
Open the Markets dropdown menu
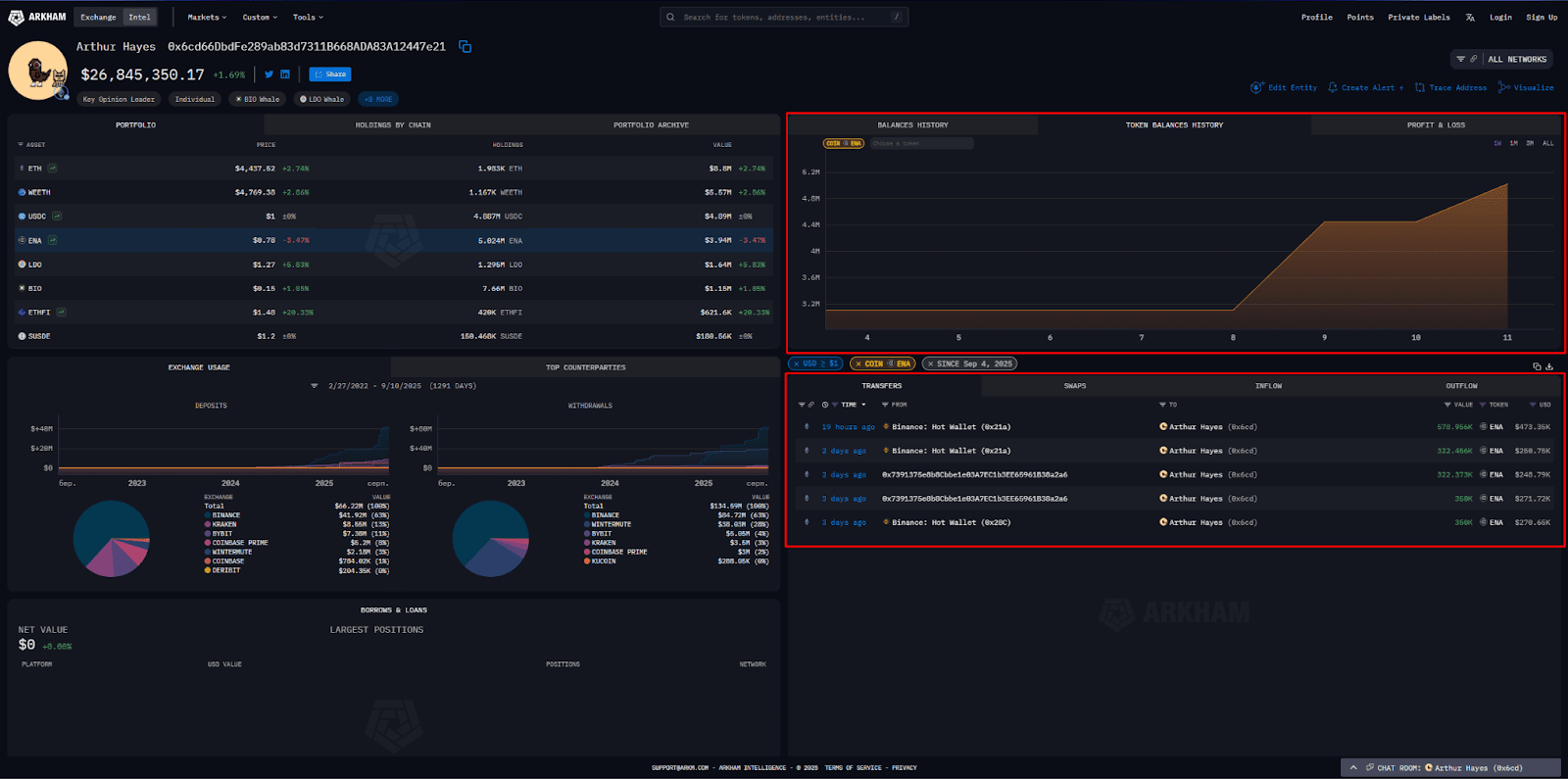pyautogui.click(x=207, y=17)
